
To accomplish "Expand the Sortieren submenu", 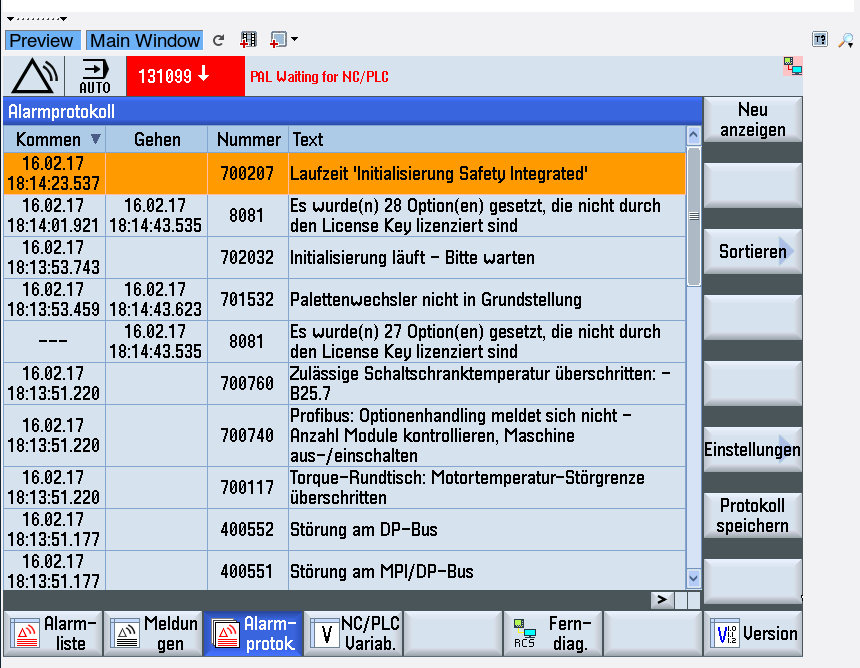I will pyautogui.click(x=754, y=252).
